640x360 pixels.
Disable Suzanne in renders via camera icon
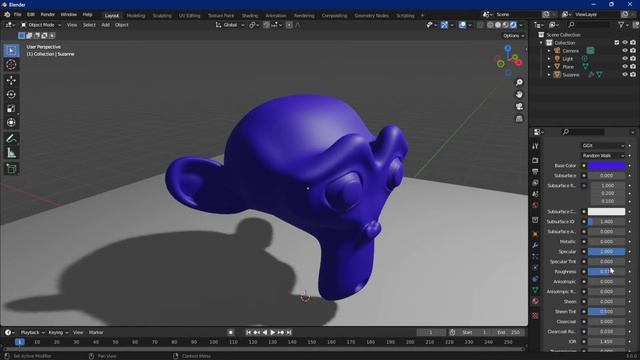pos(633,75)
